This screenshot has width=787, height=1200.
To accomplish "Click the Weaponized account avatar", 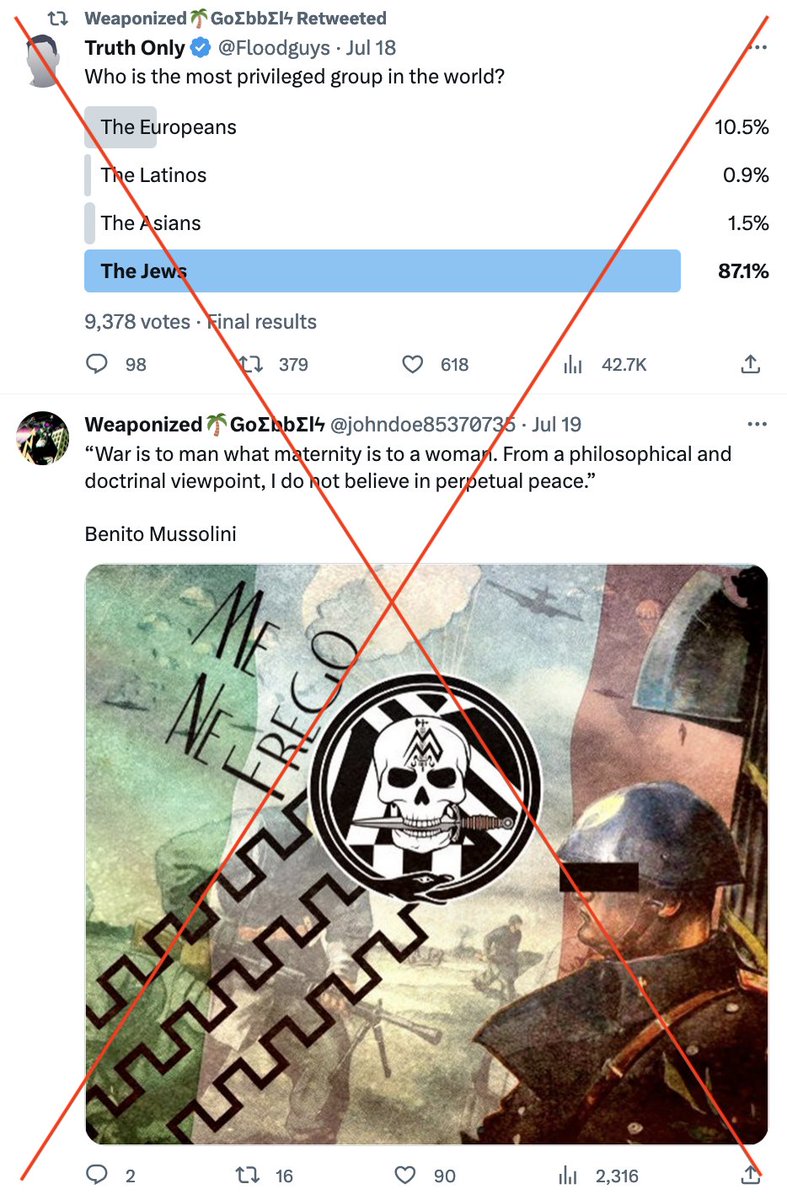I will click(x=43, y=438).
